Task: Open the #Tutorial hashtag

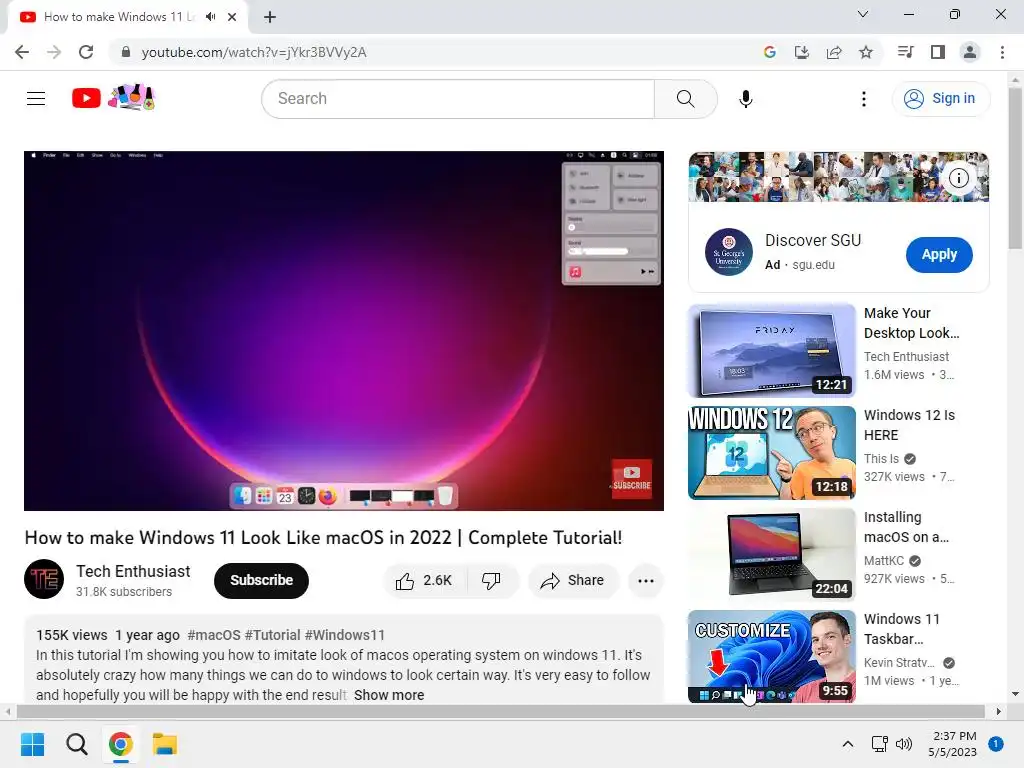Action: point(272,635)
